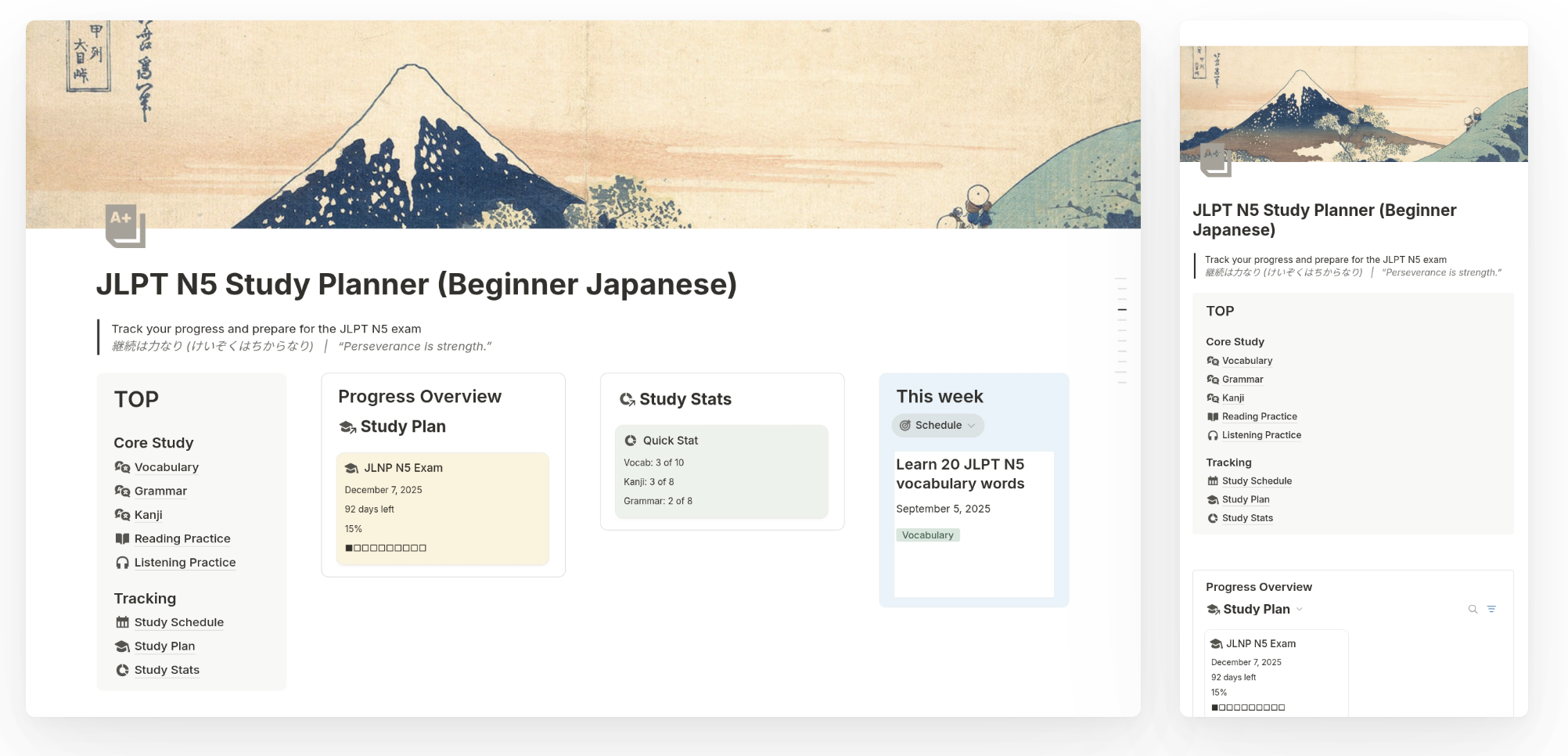The width and height of the screenshot is (1568, 756).
Task: Click the progress bar on the desktop JLNP N5 Exam card
Action: point(386,548)
